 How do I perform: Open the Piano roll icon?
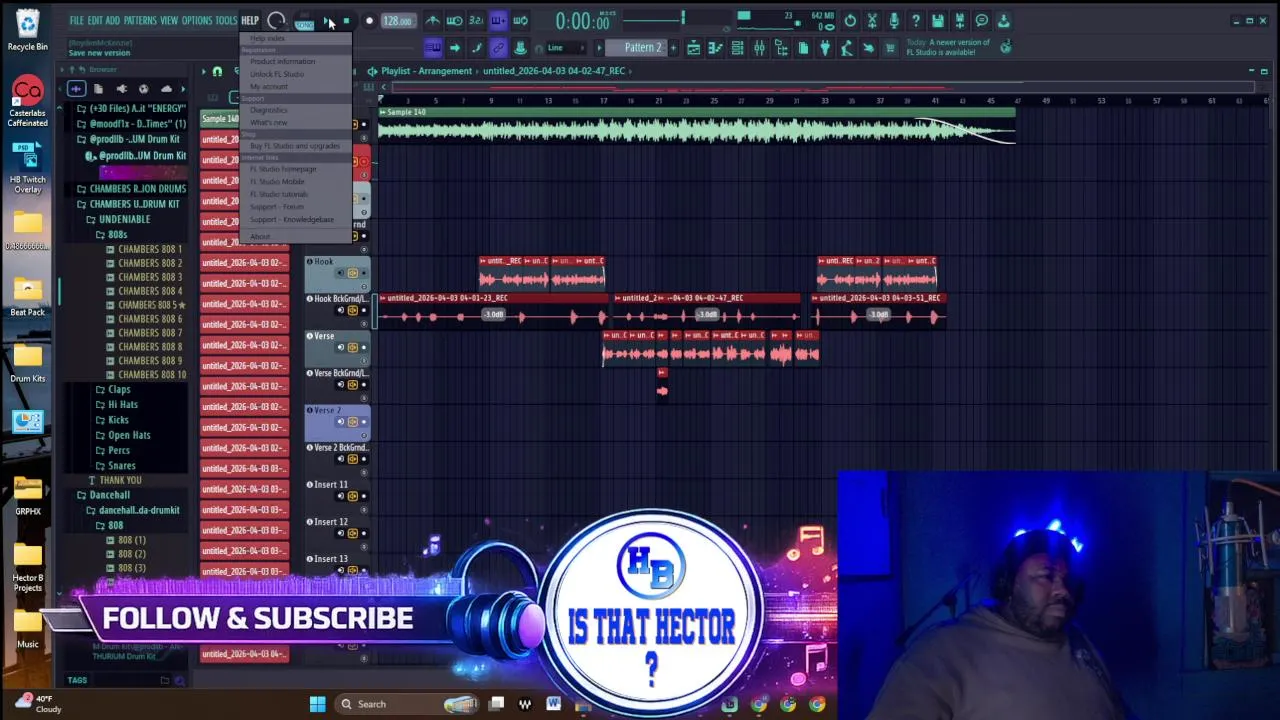[716, 48]
